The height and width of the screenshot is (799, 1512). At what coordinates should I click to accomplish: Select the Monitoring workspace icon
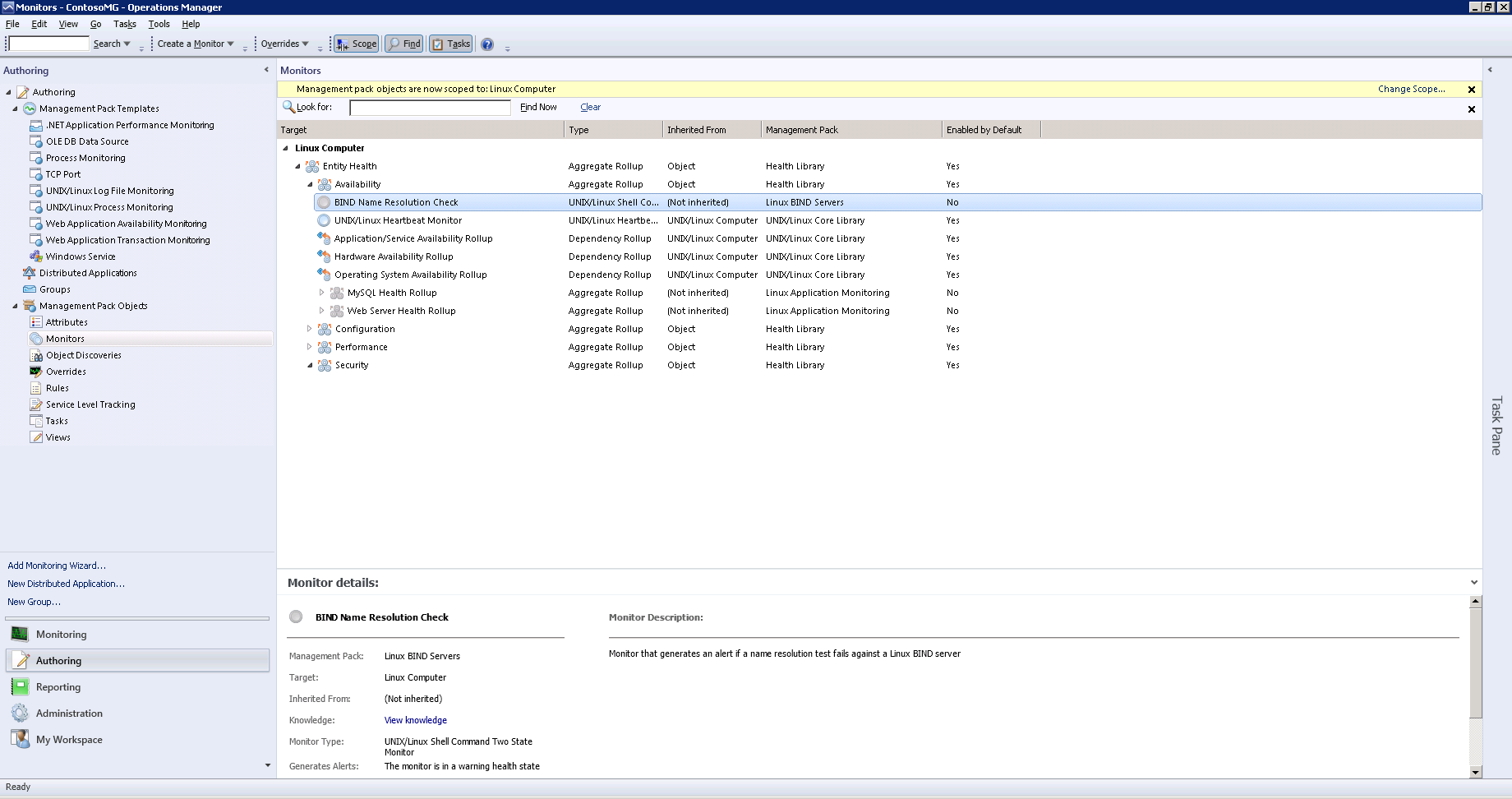coord(20,635)
